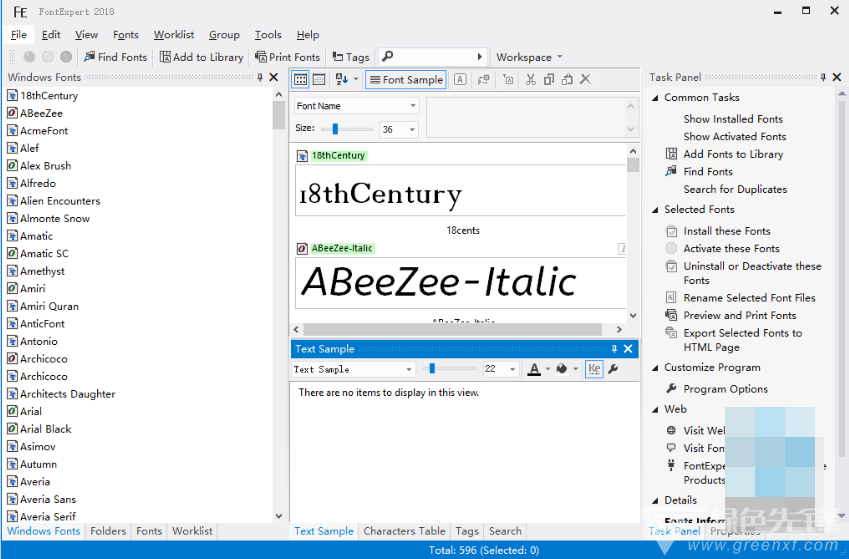
Task: Open the Help menu
Action: tap(308, 35)
